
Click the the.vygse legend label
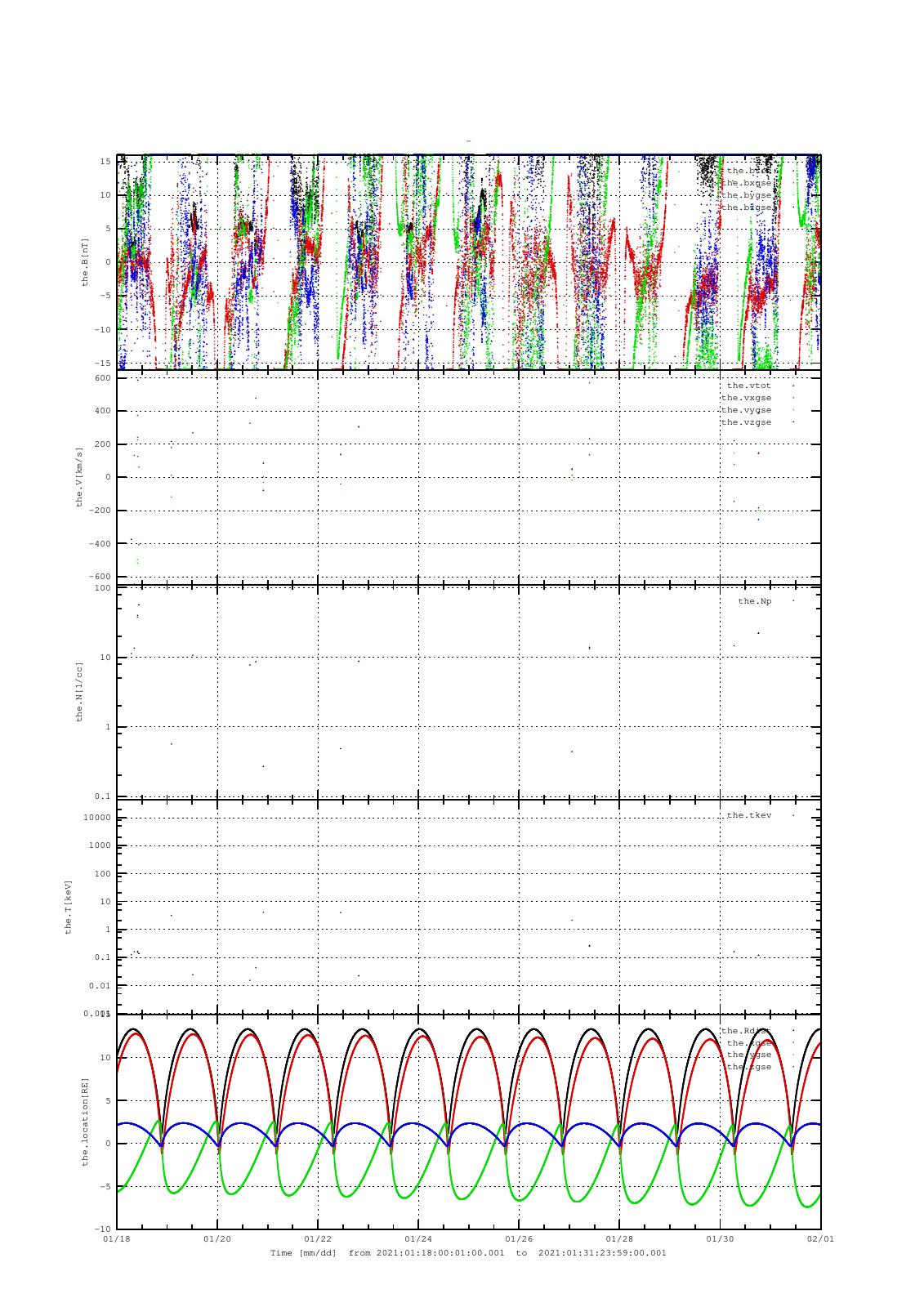click(746, 410)
